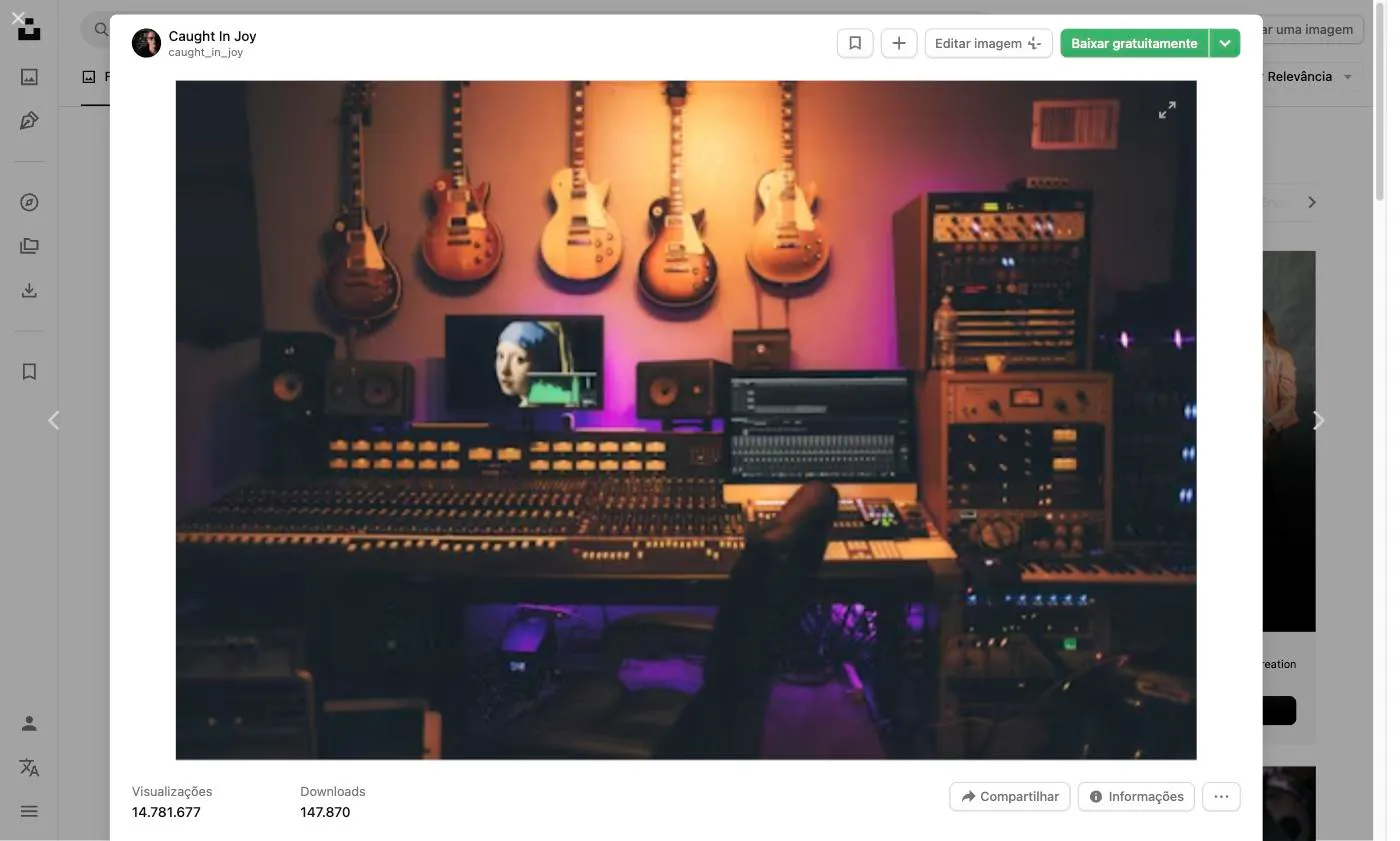Open the Collections folder icon in sidebar

click(29, 246)
